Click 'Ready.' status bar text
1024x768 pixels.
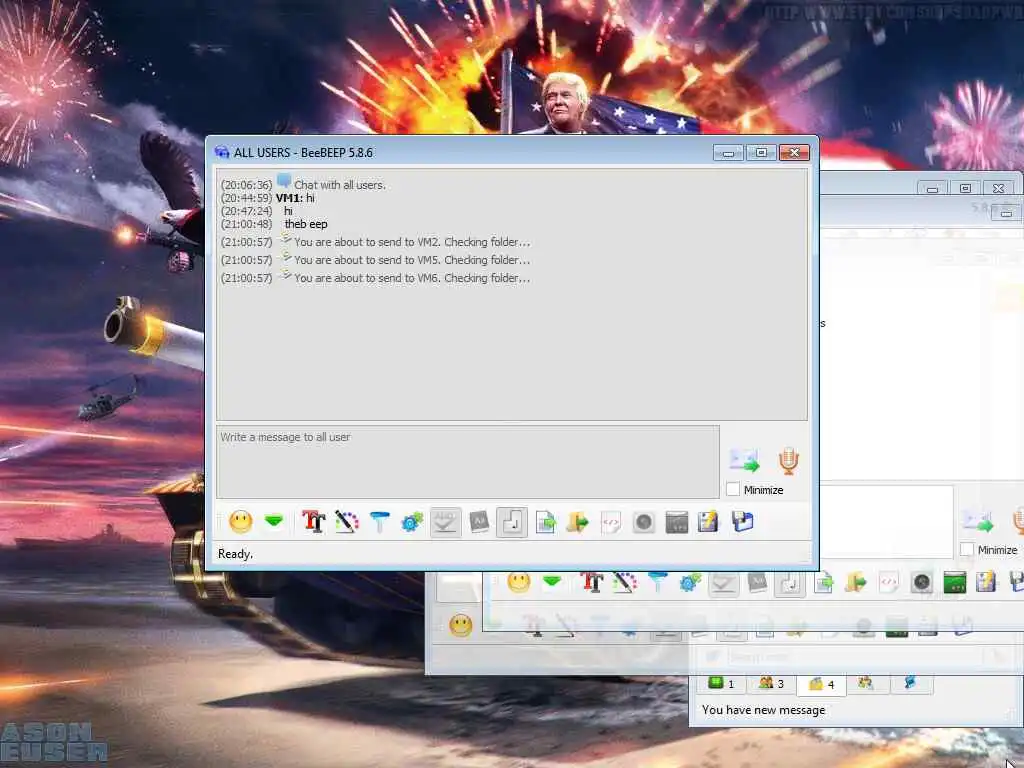[x=235, y=554]
